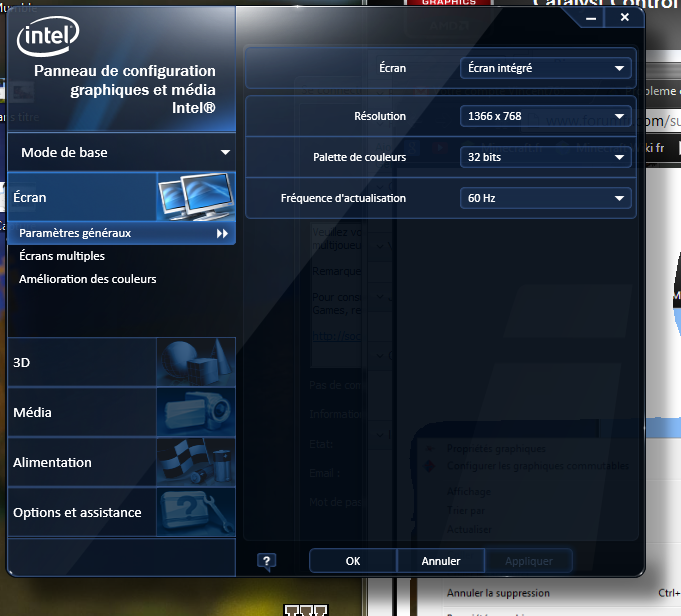Click the Appliquer button

528,561
